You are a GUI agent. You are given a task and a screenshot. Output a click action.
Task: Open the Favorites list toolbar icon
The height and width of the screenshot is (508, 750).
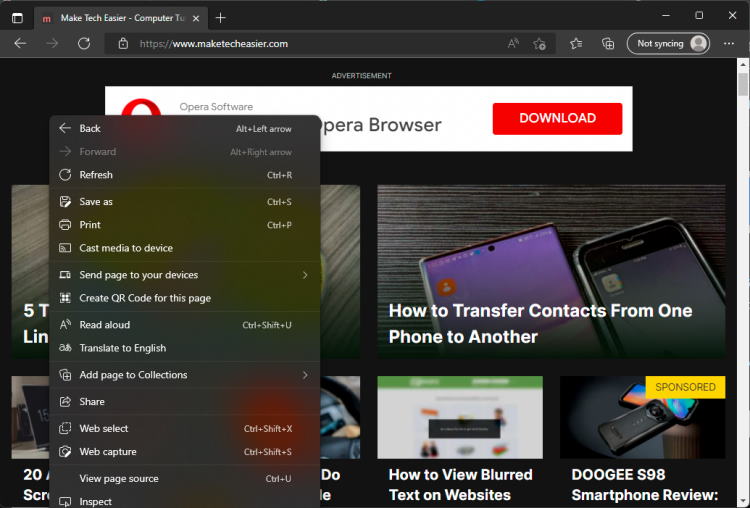(x=576, y=44)
